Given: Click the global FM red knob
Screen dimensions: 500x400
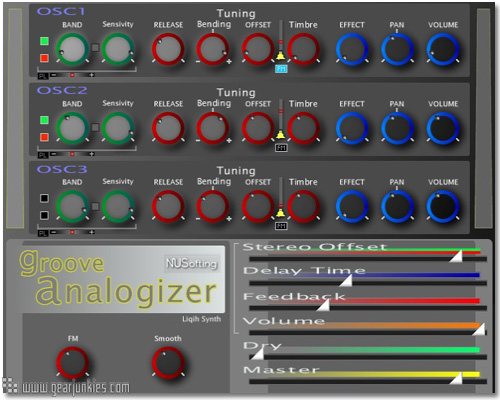Looking at the screenshot, I should pos(73,363).
